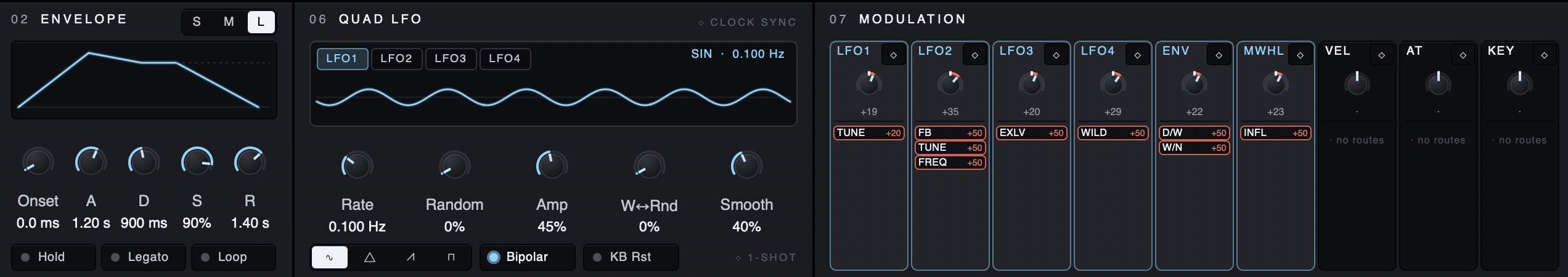
Task: Switch to the LFO3 tab
Action: pyautogui.click(x=451, y=58)
